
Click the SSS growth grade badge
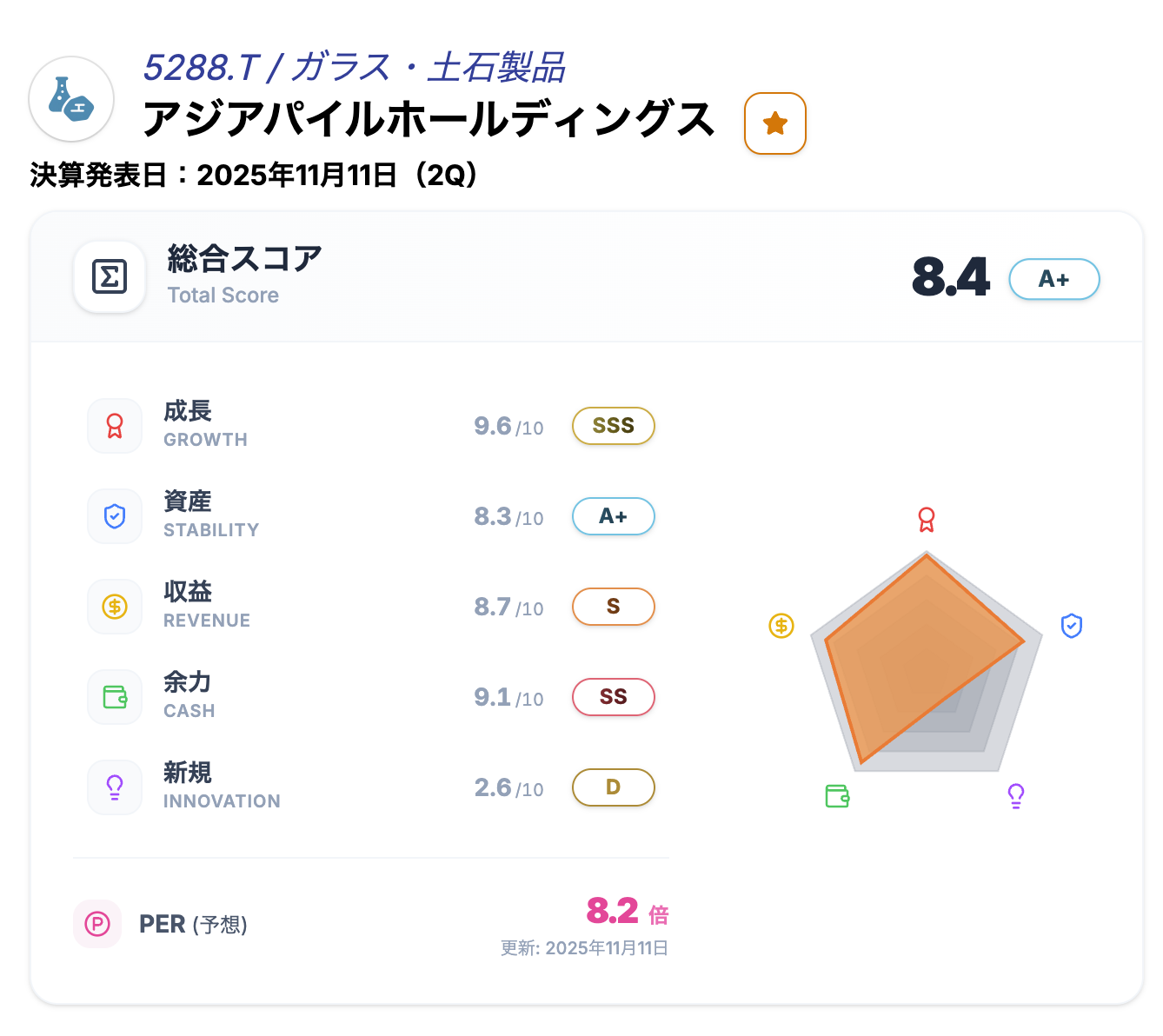coord(613,426)
